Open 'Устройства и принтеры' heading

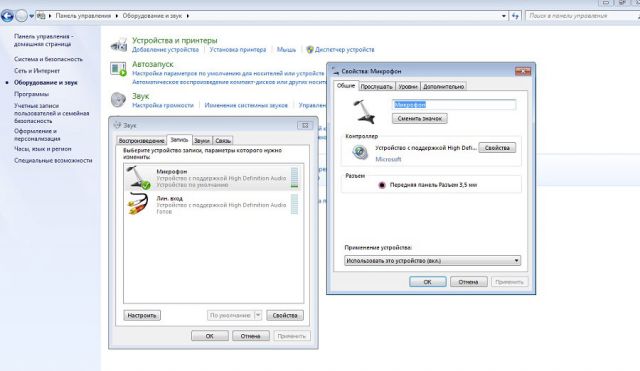175,40
